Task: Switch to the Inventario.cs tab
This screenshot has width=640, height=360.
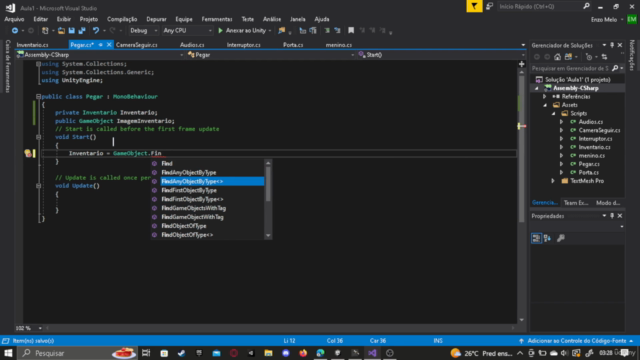Action: click(33, 45)
